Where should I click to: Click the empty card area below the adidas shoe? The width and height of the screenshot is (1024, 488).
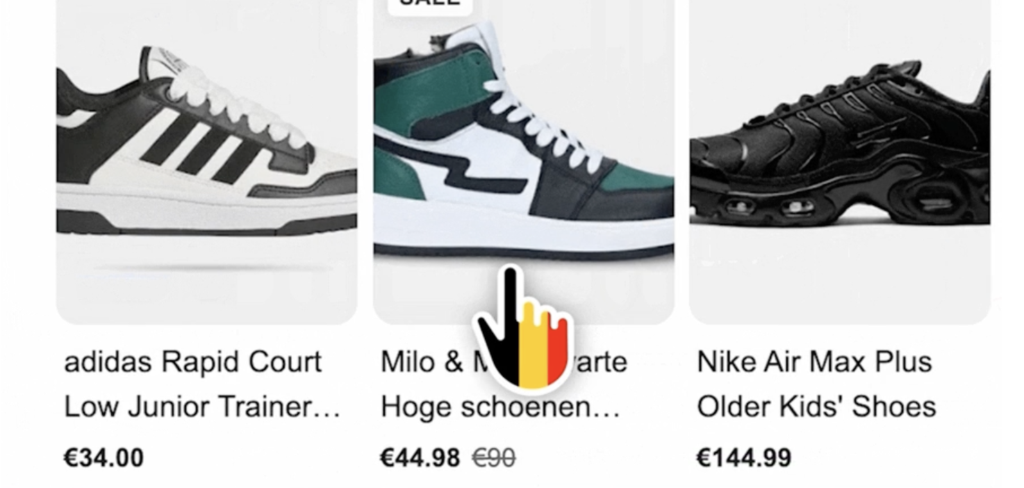pyautogui.click(x=206, y=287)
